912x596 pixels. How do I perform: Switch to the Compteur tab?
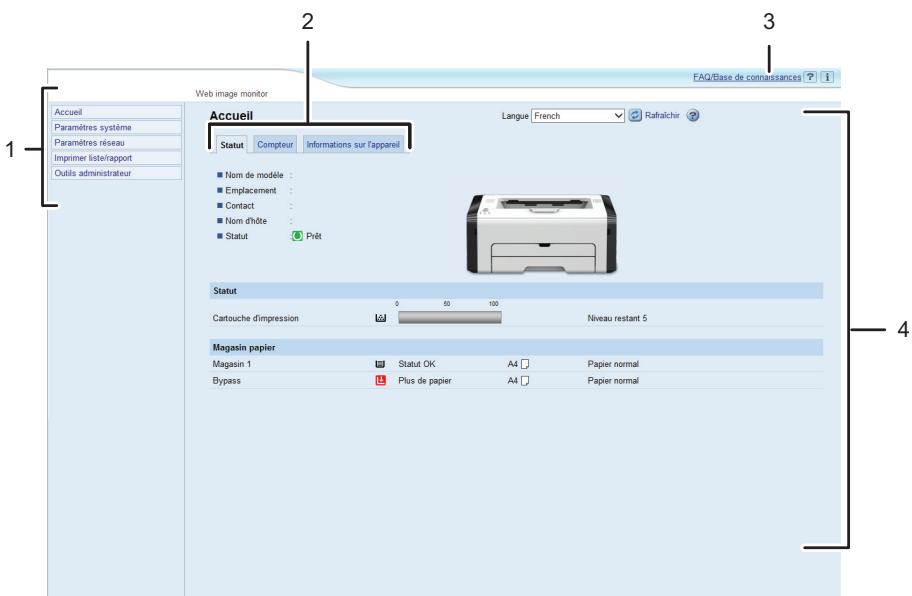275,144
